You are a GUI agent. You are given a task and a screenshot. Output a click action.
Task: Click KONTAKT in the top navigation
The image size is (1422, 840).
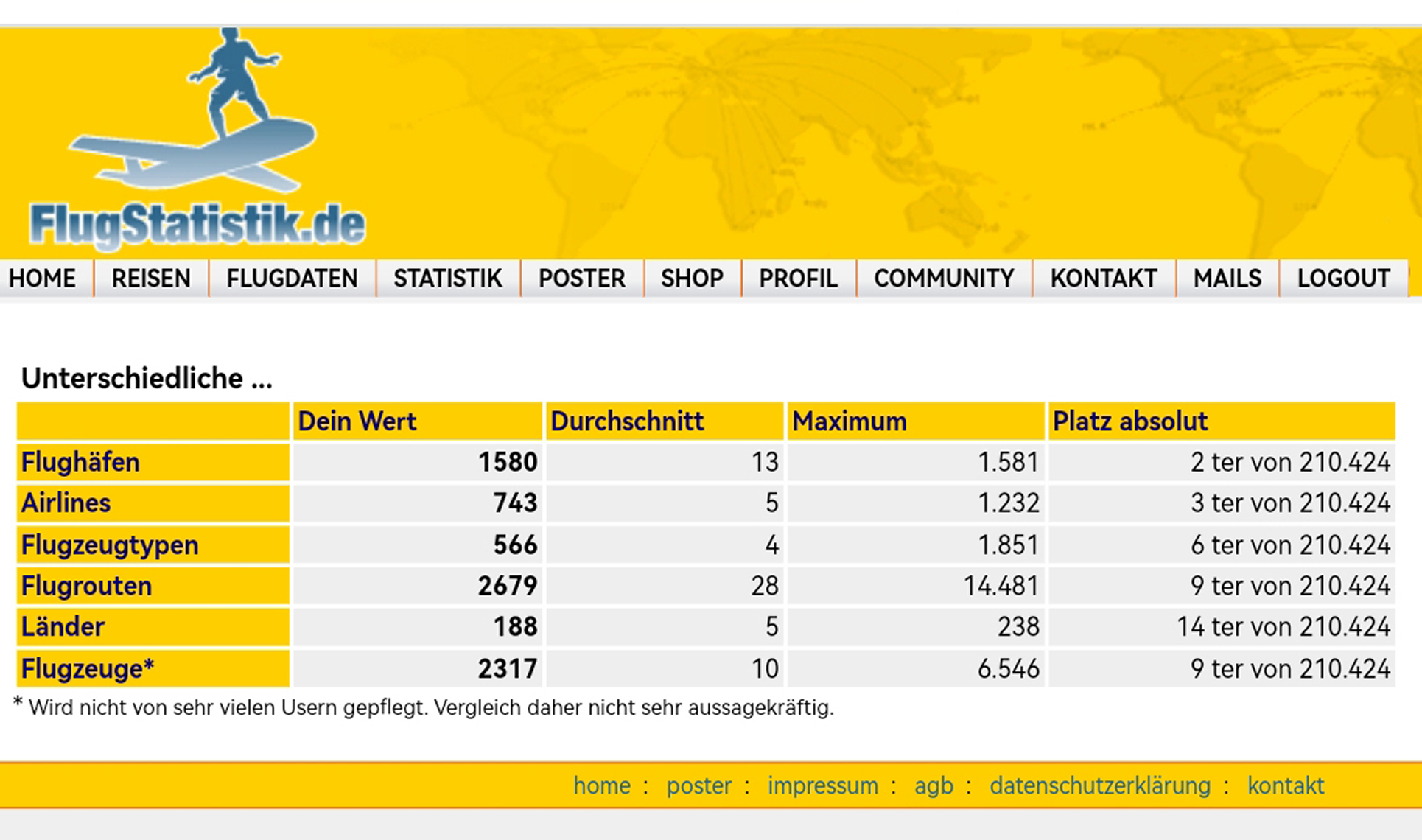(1103, 279)
